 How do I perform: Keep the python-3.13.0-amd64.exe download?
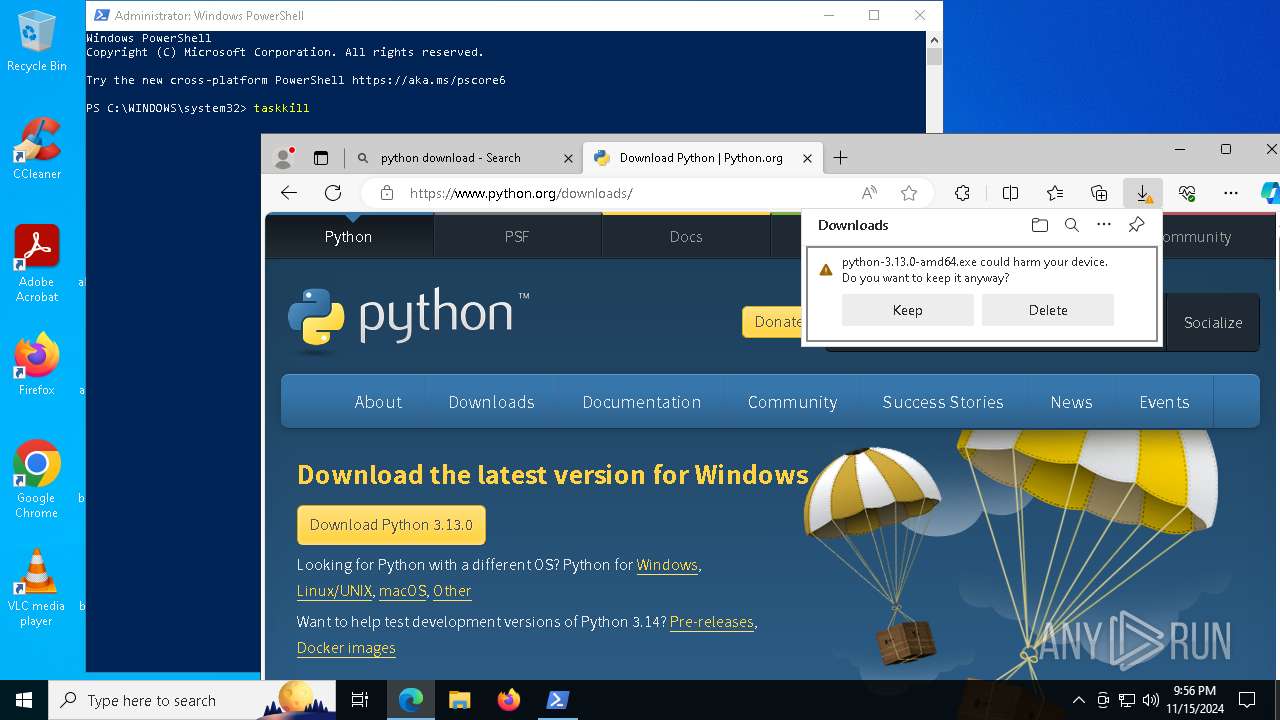[x=907, y=310]
